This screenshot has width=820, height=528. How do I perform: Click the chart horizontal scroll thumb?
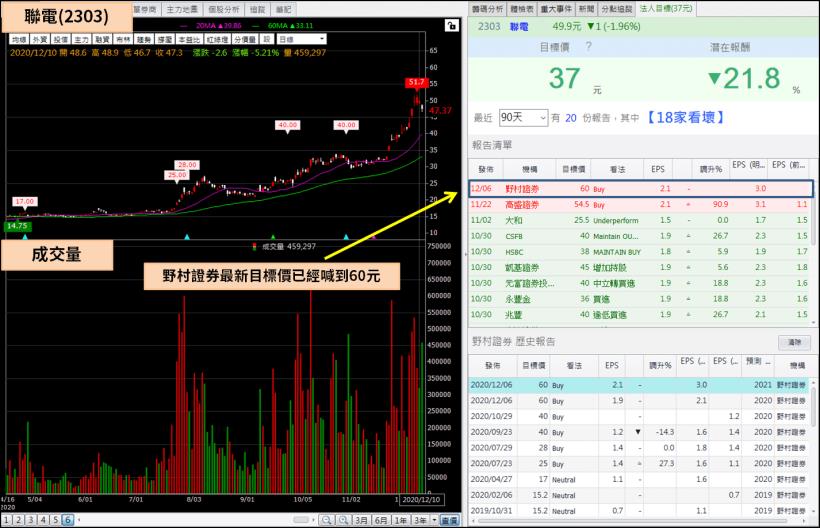click(301, 520)
